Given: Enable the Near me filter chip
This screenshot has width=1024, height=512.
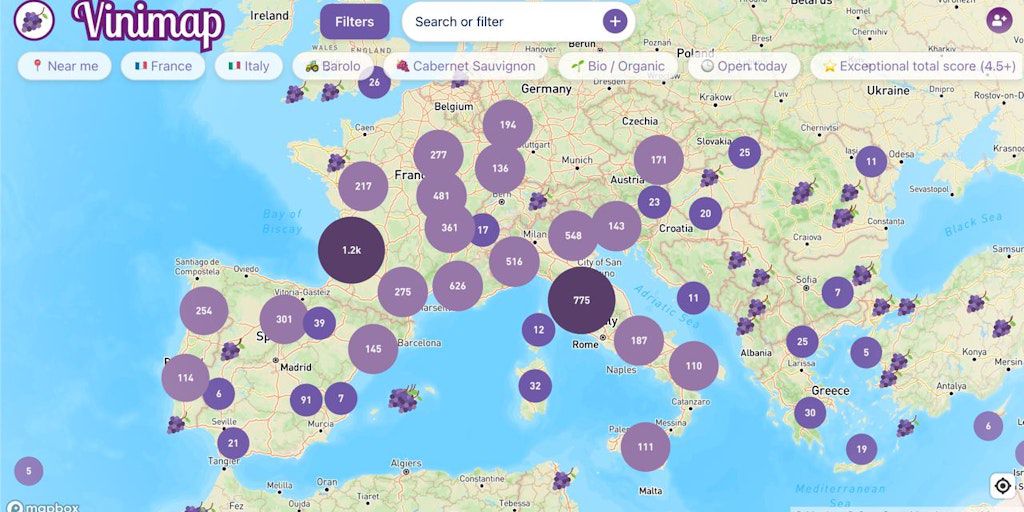Looking at the screenshot, I should pos(65,66).
